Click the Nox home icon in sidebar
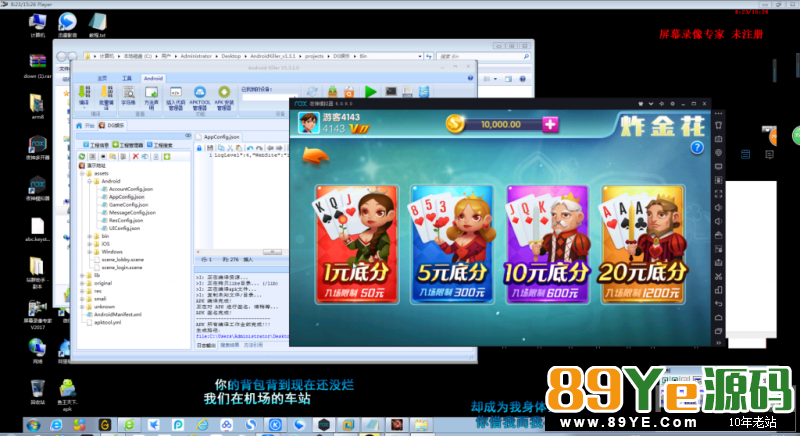This screenshot has width=800, height=436. tap(718, 318)
